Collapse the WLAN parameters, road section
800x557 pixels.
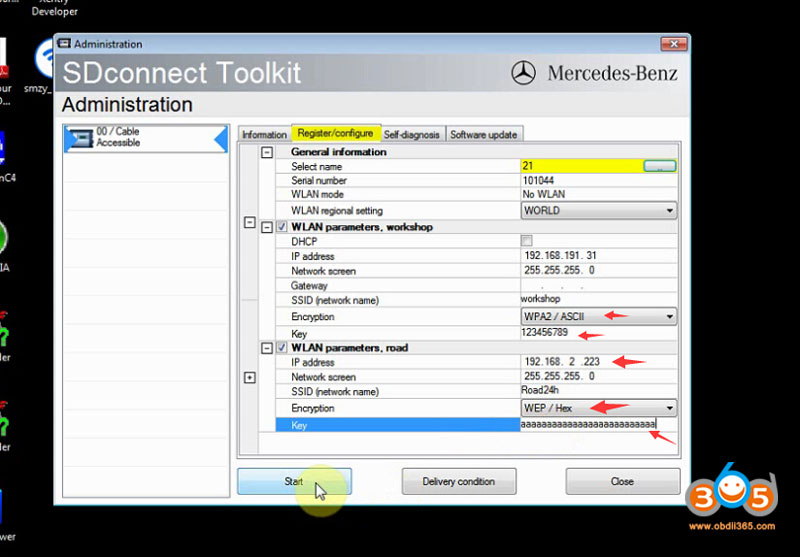pos(267,348)
